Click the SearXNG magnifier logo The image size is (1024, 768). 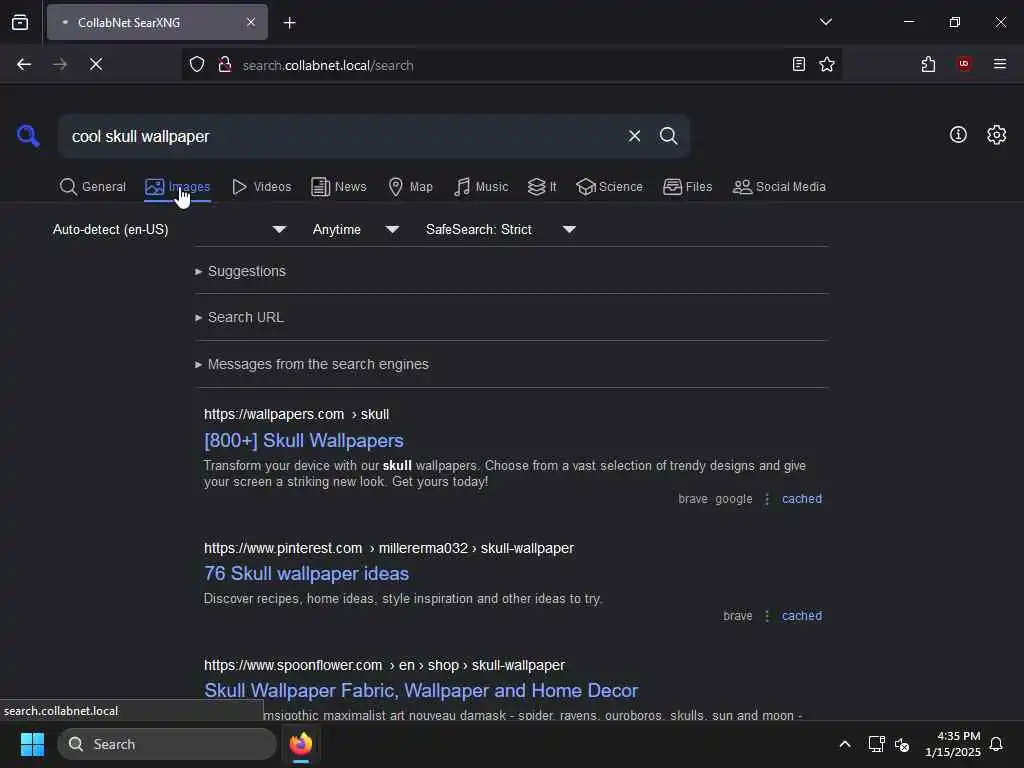(x=28, y=136)
